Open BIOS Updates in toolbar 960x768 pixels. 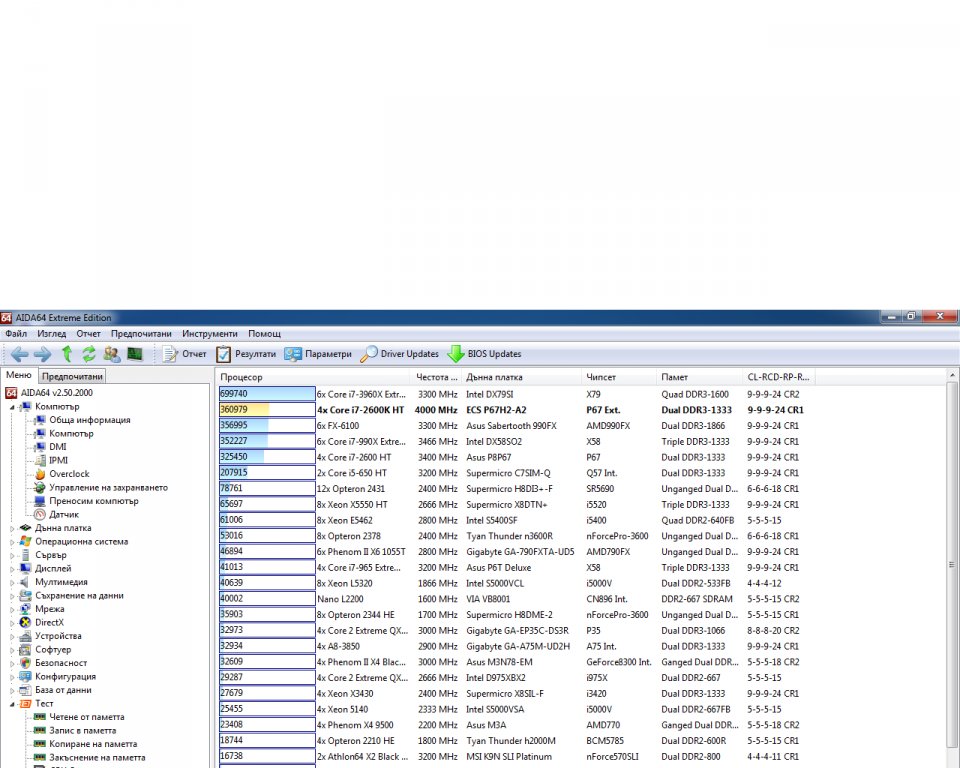(x=484, y=354)
